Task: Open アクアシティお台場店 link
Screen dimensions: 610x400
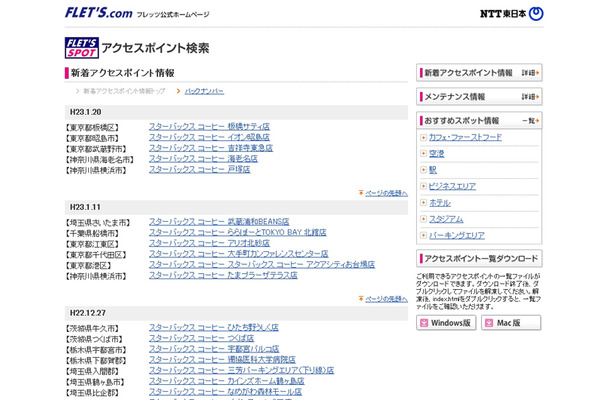Action: coord(262,264)
